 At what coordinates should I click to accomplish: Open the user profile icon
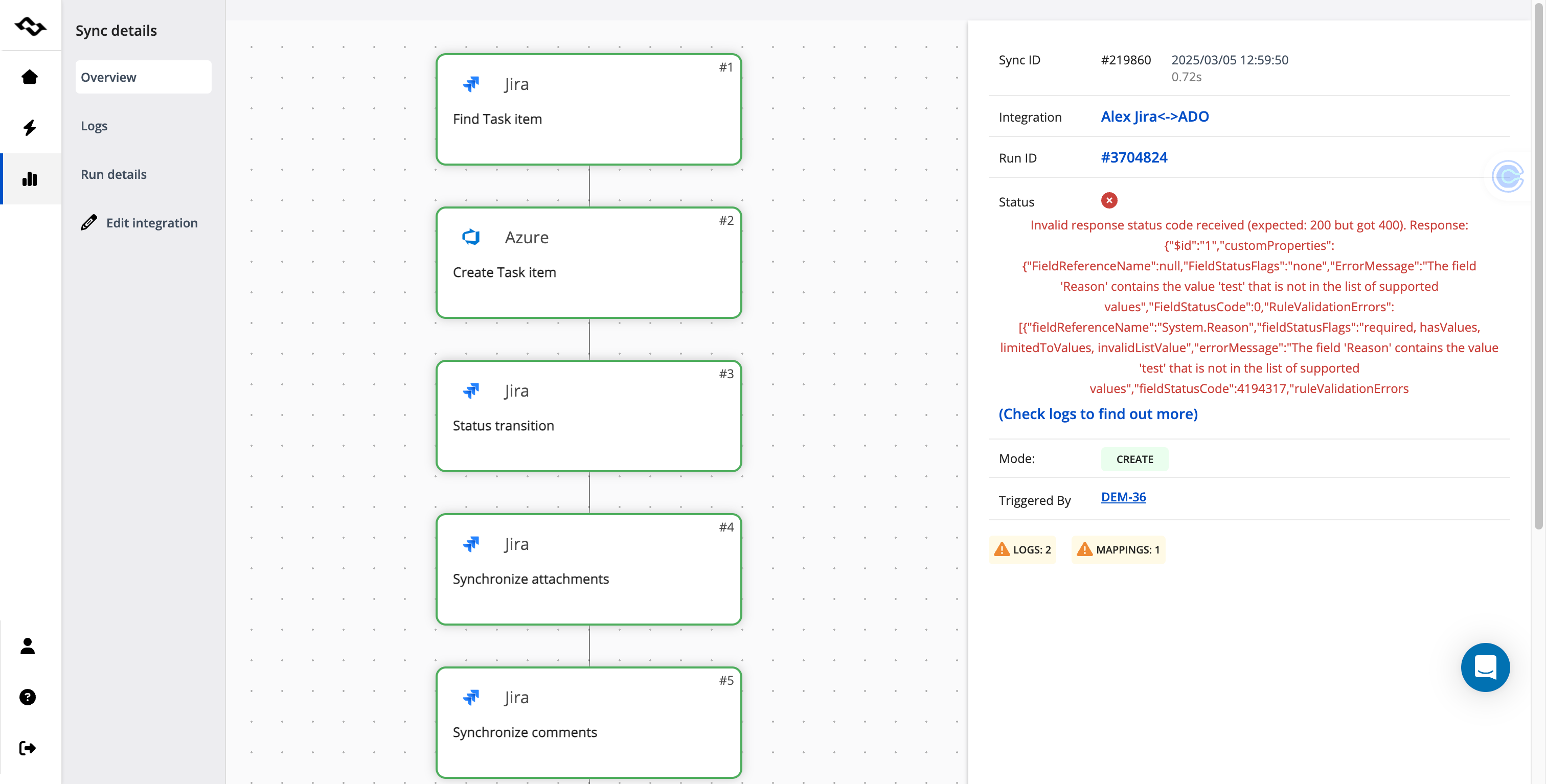(x=28, y=646)
